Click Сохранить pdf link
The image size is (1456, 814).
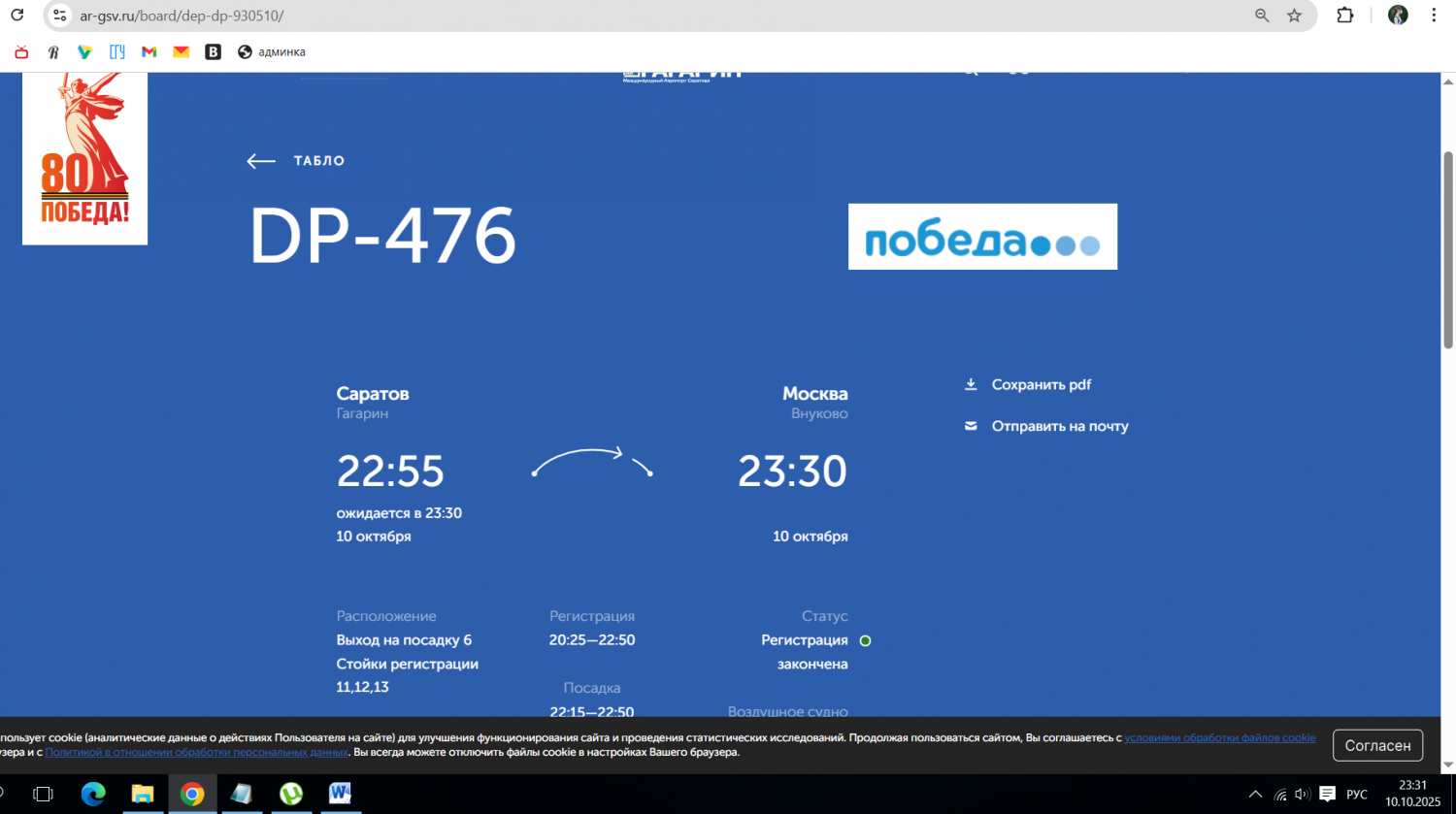point(1041,385)
